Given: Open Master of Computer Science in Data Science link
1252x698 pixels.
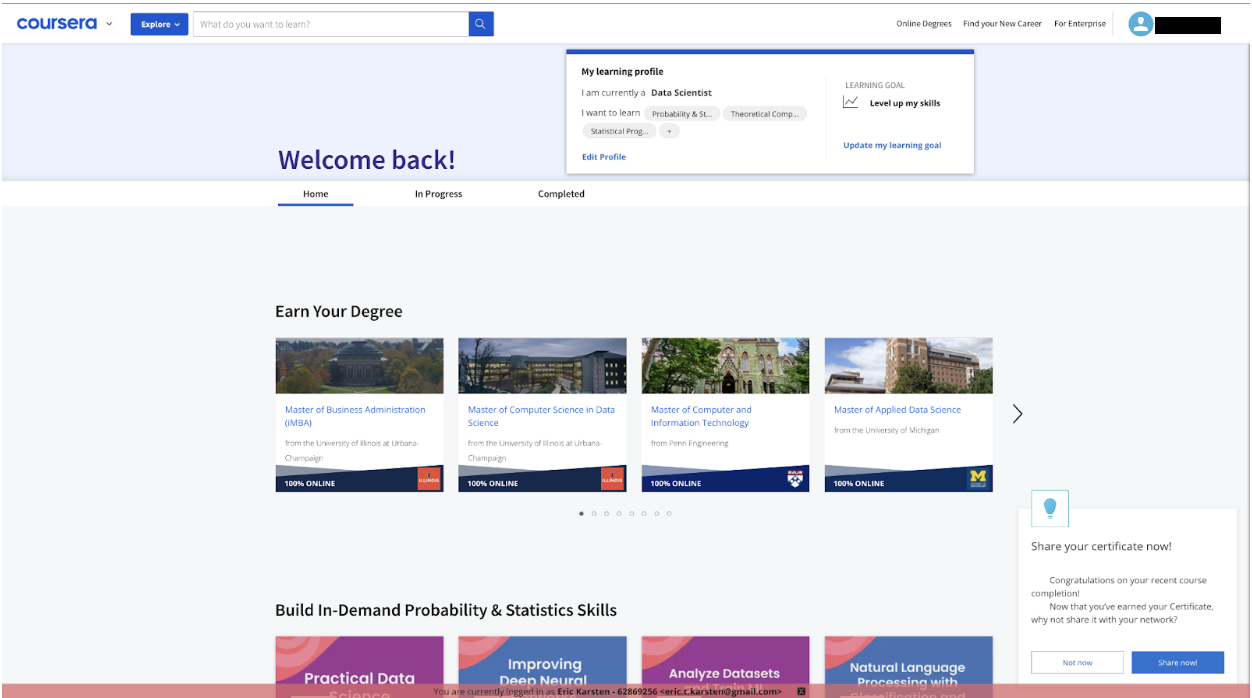Looking at the screenshot, I should coord(541,416).
